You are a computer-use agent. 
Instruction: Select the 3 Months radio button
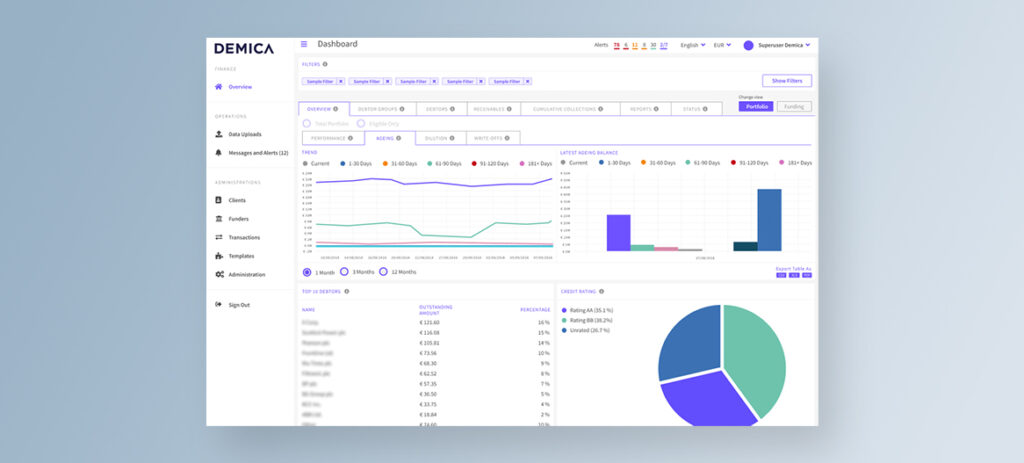click(x=344, y=271)
